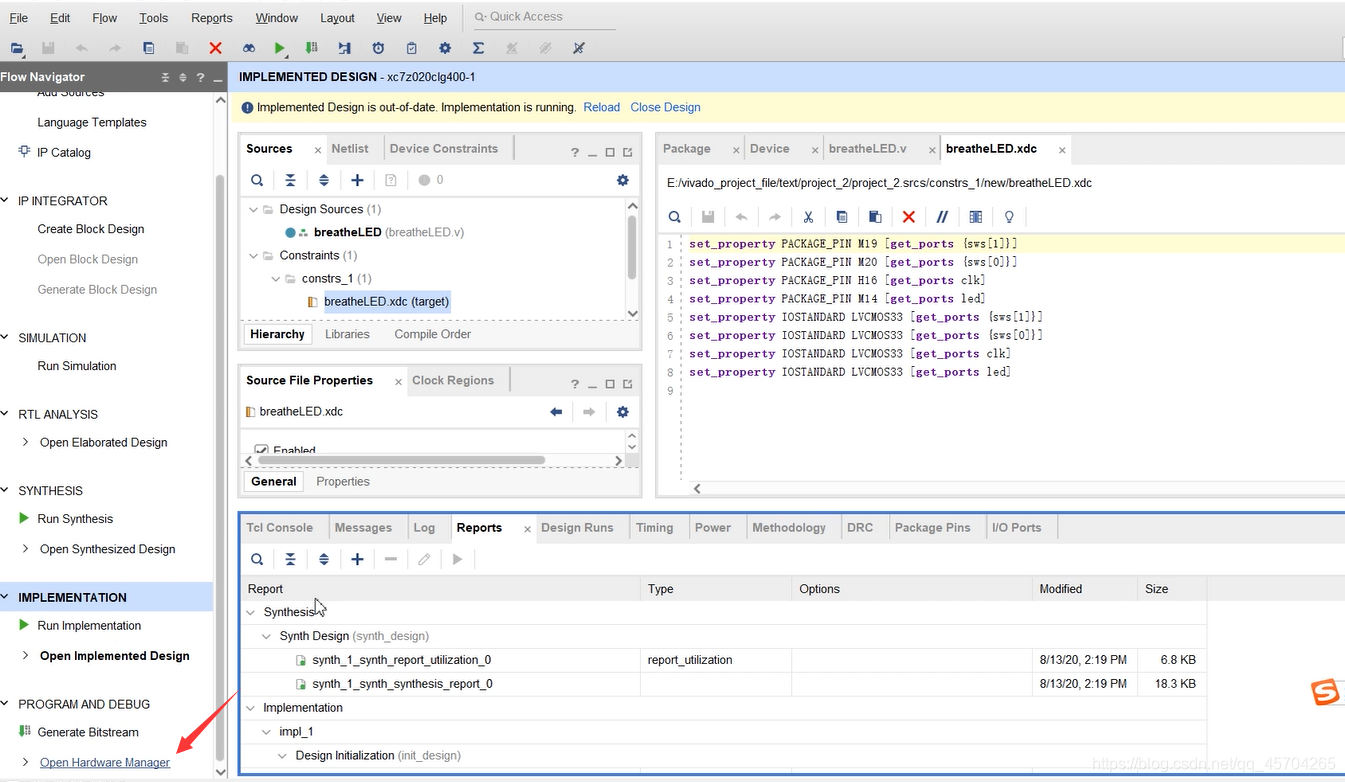Screen dimensions: 1345x782
Task: Click the binoculars find icon
Action: [248, 48]
